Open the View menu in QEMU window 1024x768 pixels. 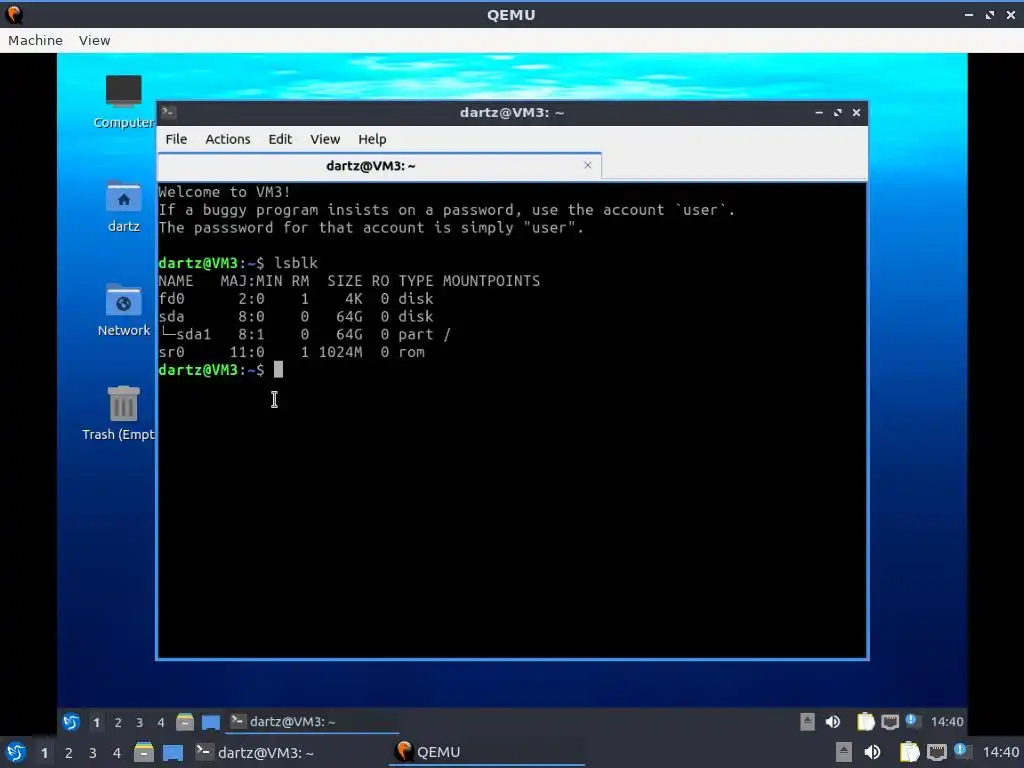(x=95, y=40)
